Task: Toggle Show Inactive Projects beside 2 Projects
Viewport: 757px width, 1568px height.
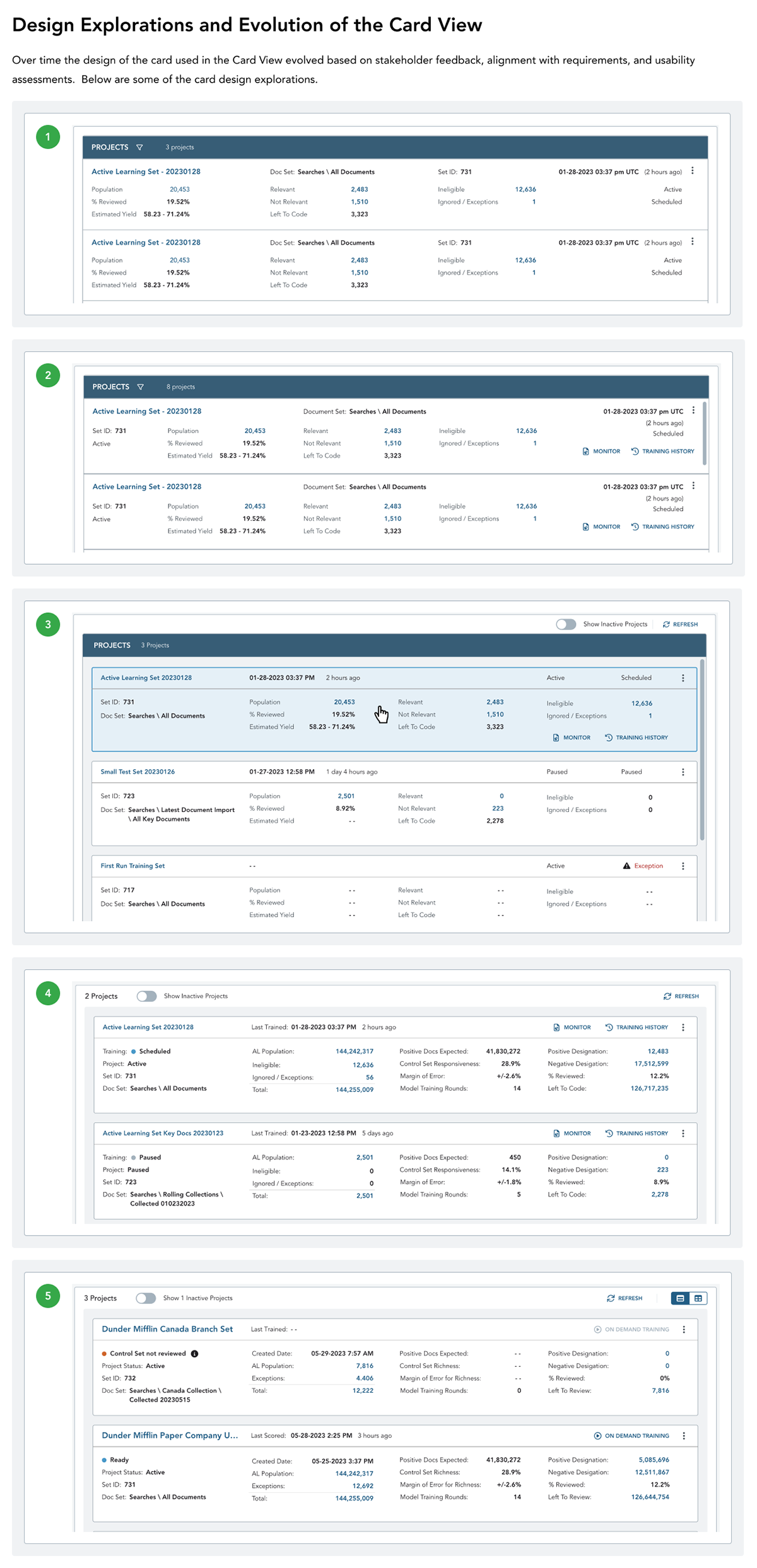Action: tap(146, 996)
